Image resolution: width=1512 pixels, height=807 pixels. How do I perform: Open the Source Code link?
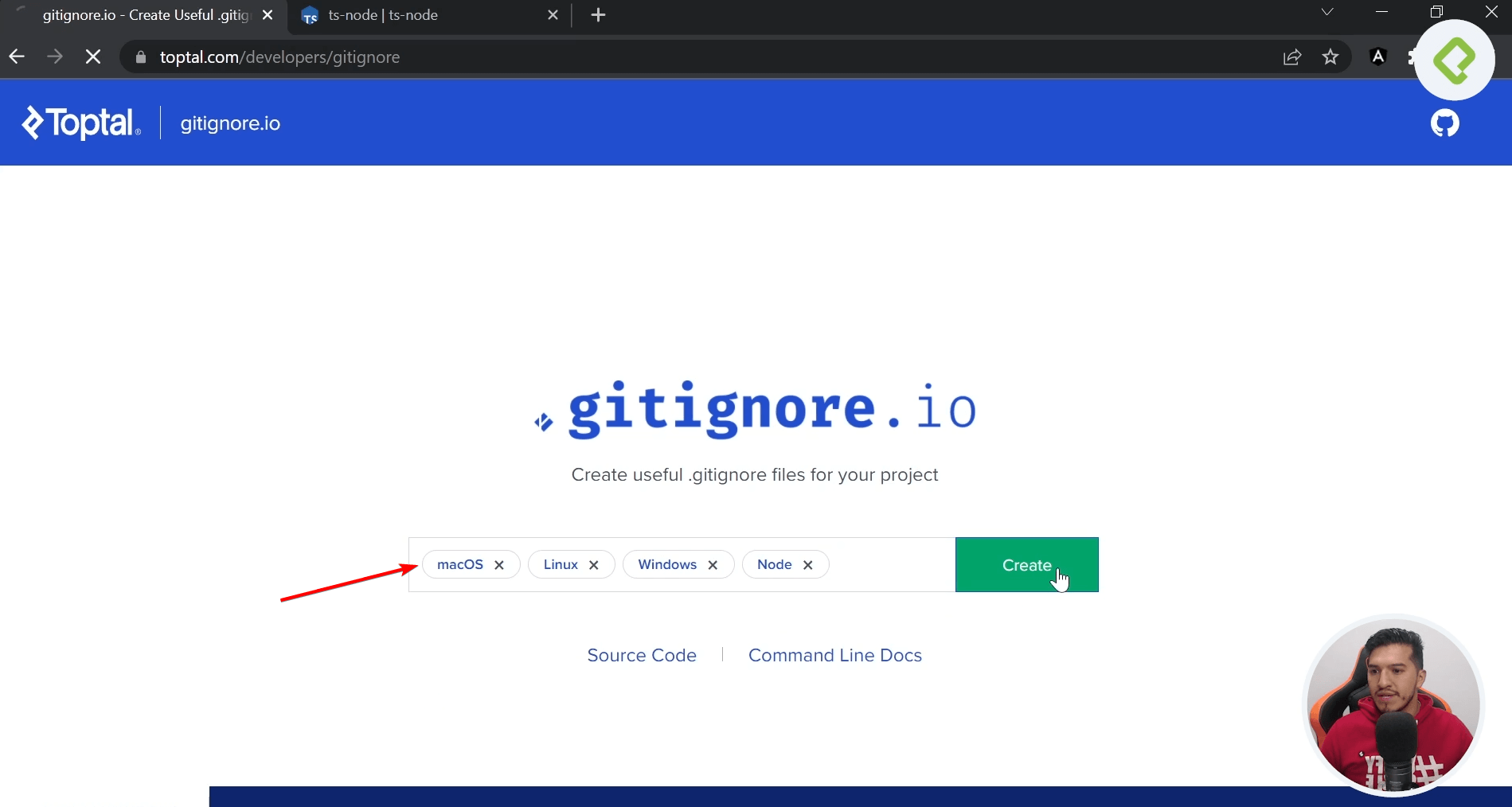(x=642, y=655)
